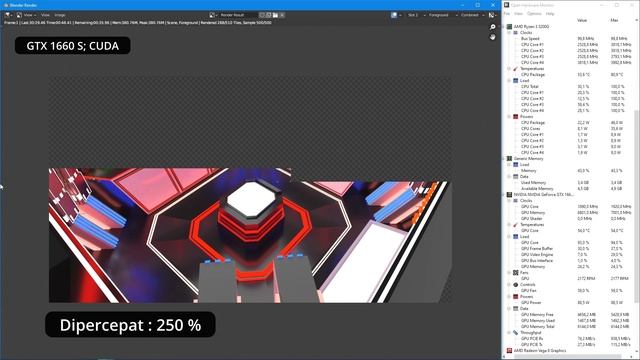Collapse the Generic Memory tree node
Image resolution: width=640 pixels, height=360 pixels.
point(504,158)
